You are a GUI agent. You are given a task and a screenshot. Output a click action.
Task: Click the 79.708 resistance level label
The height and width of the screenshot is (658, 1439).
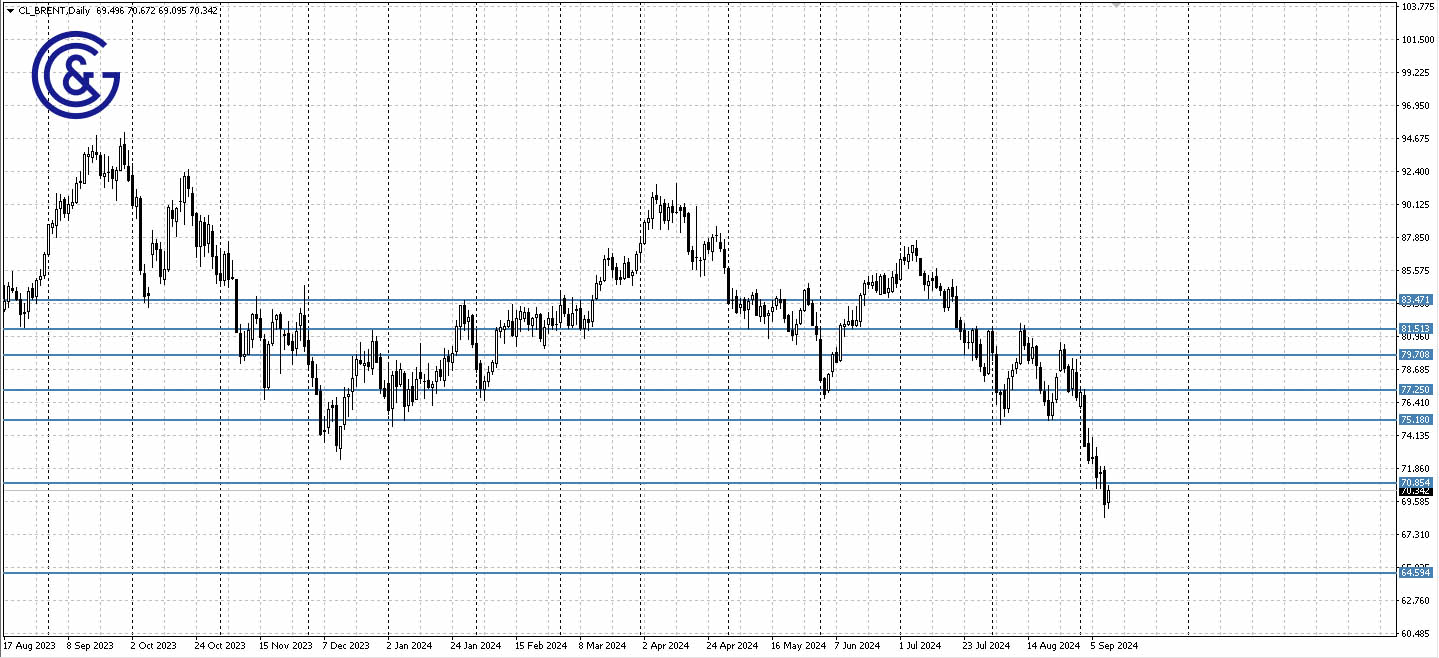[1416, 354]
